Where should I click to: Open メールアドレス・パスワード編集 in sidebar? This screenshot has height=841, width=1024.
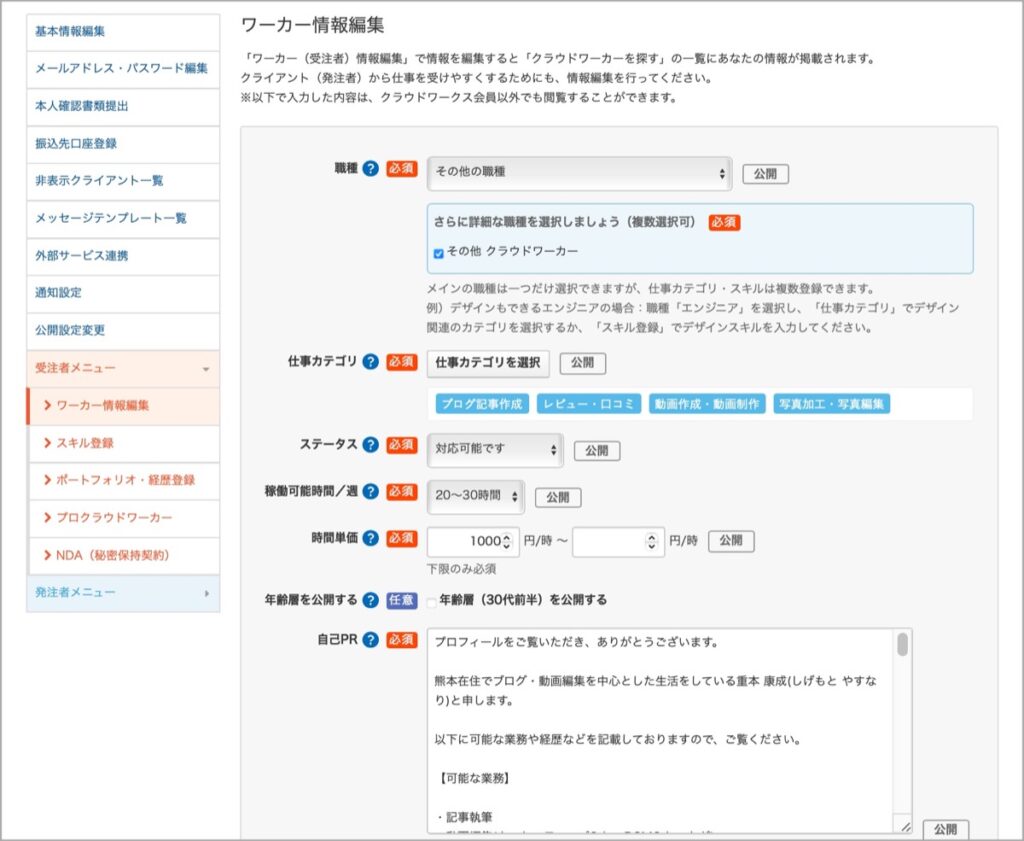pos(123,69)
